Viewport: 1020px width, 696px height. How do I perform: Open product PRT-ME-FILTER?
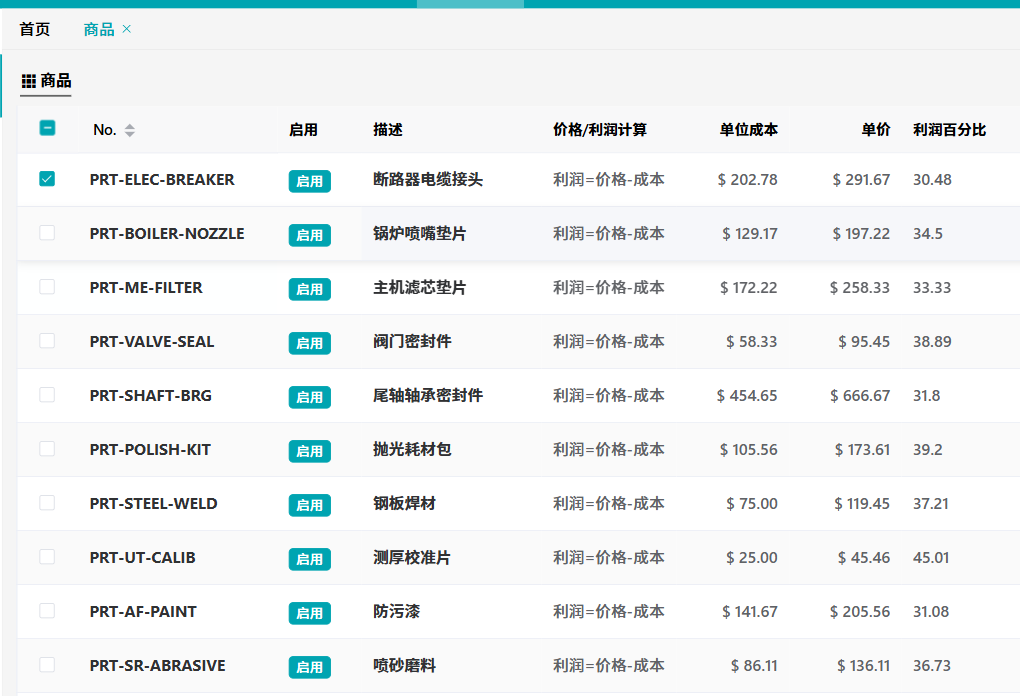[146, 288]
